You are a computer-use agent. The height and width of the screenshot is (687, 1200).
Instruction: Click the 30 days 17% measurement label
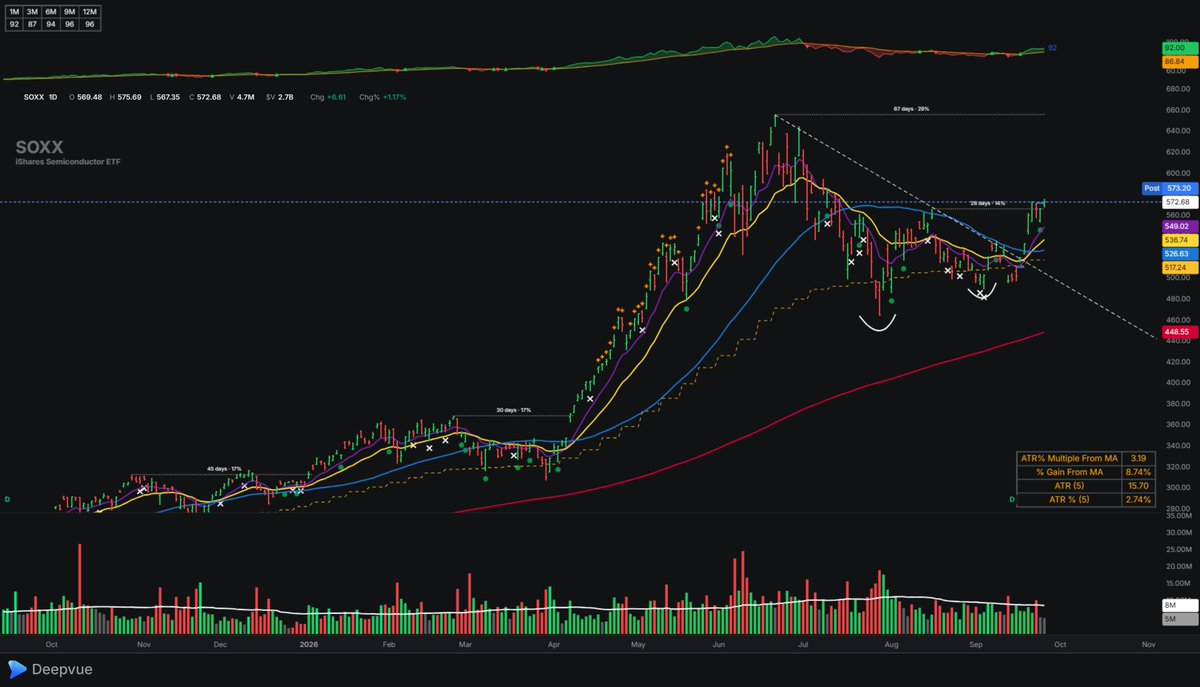point(512,411)
